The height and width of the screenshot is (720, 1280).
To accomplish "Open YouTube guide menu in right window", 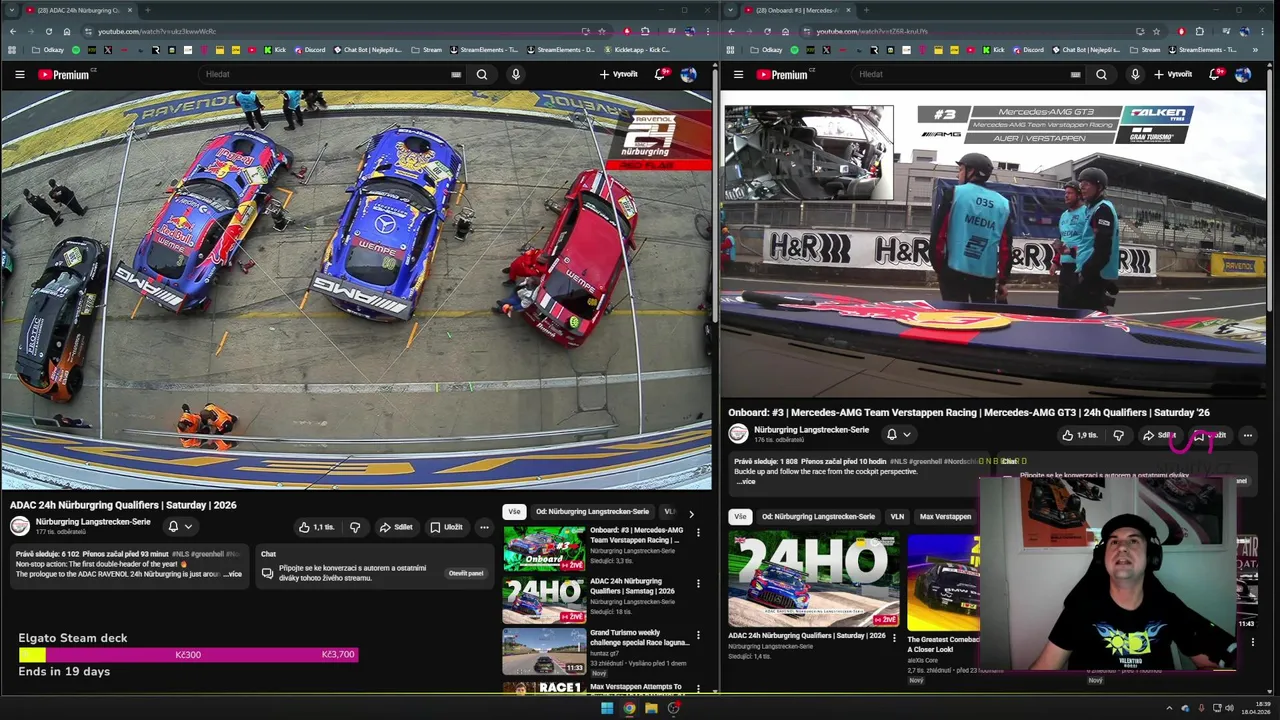I will coord(738,74).
